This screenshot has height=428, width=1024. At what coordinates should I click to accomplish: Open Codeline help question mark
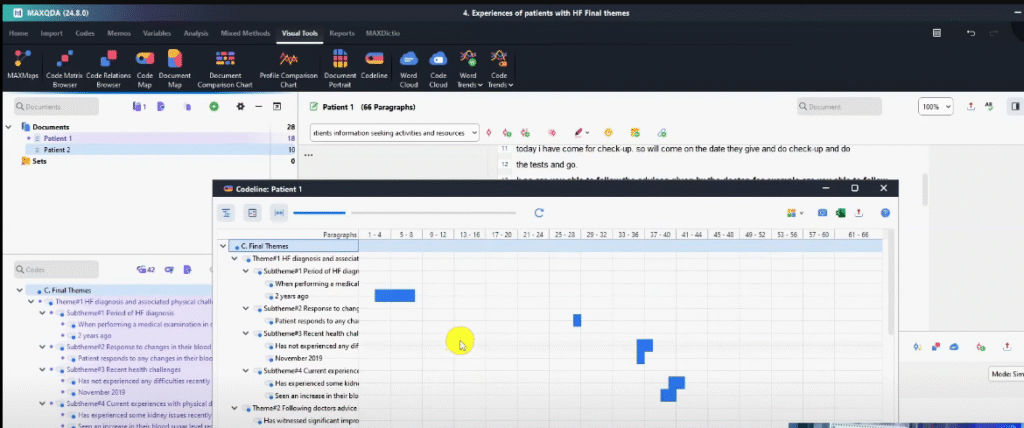886,213
